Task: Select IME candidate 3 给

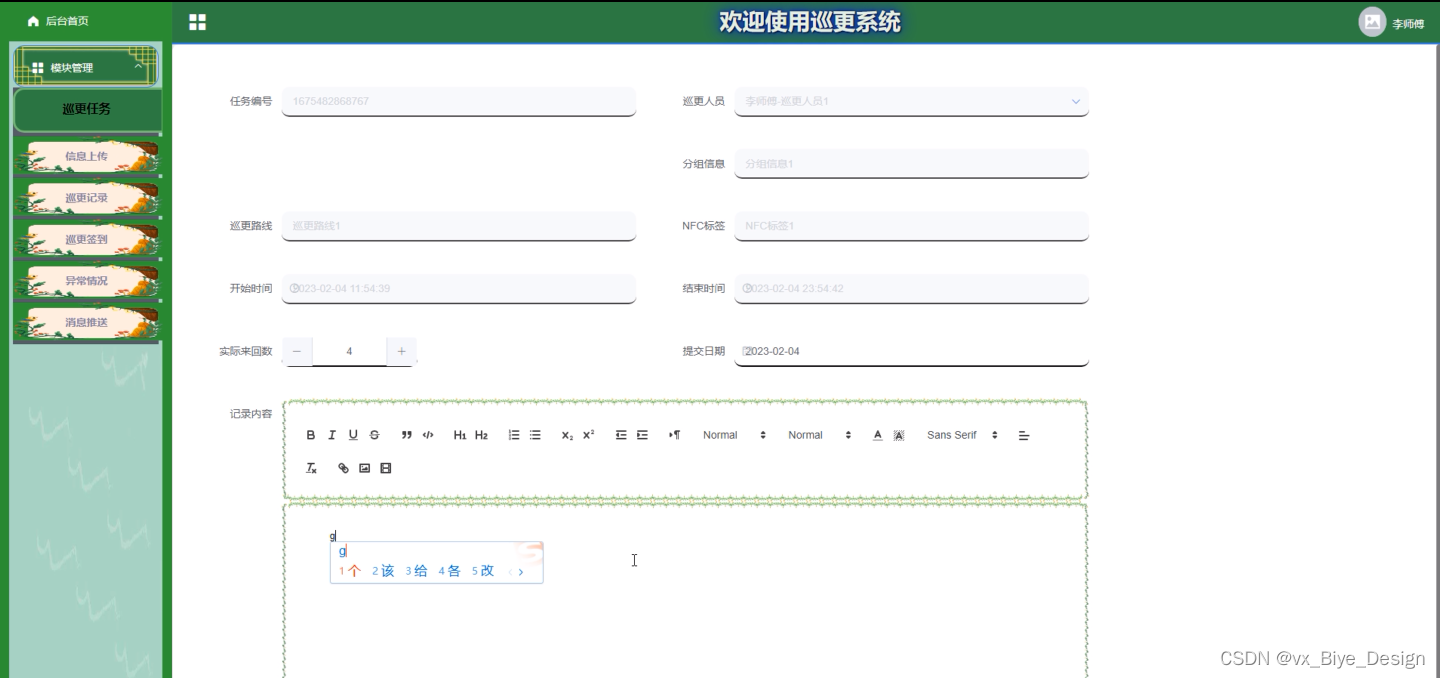Action: pos(416,571)
